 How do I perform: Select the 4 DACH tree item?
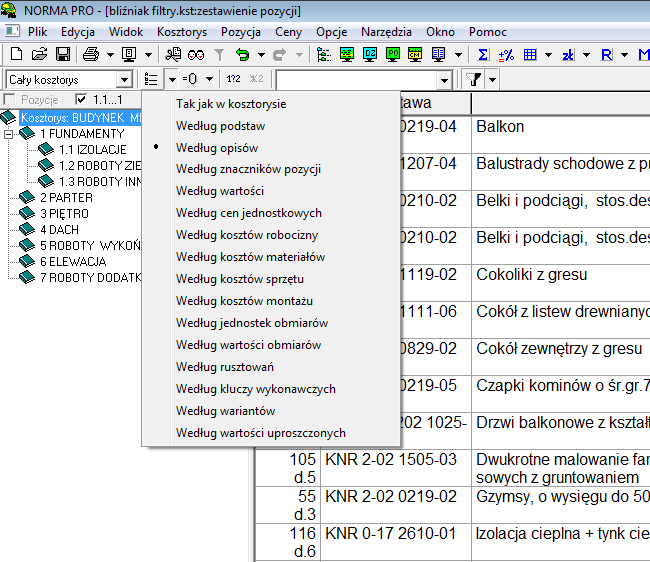point(59,229)
